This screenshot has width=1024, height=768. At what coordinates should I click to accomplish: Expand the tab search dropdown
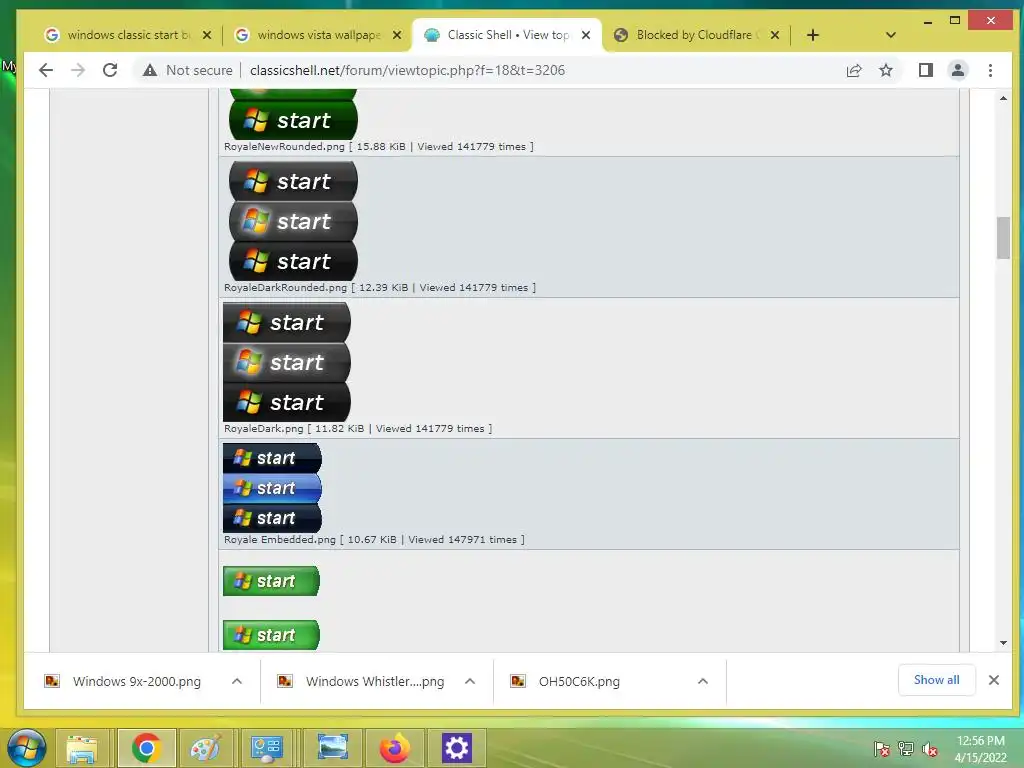[890, 35]
